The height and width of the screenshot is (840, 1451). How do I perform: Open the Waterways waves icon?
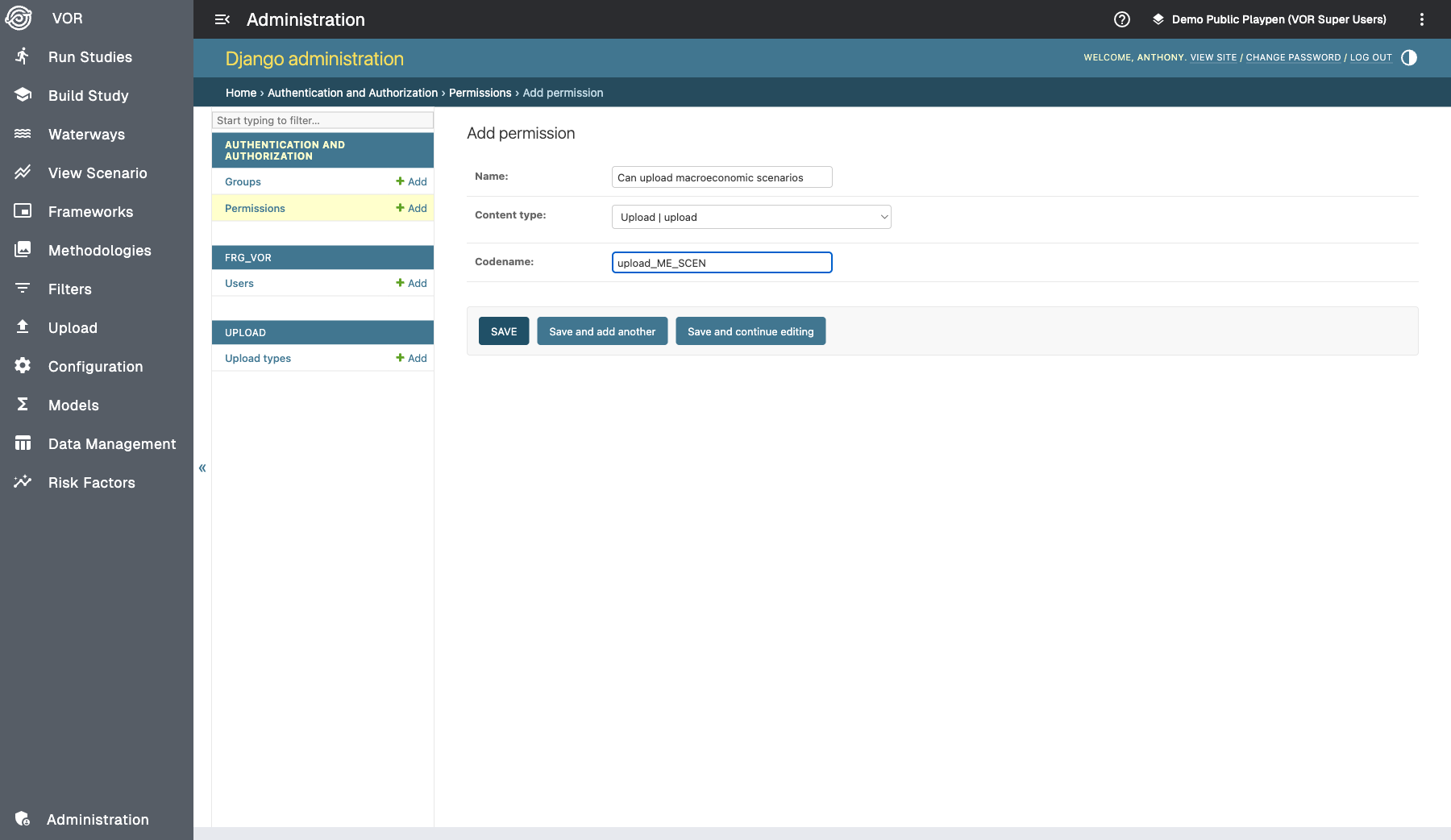coord(23,134)
